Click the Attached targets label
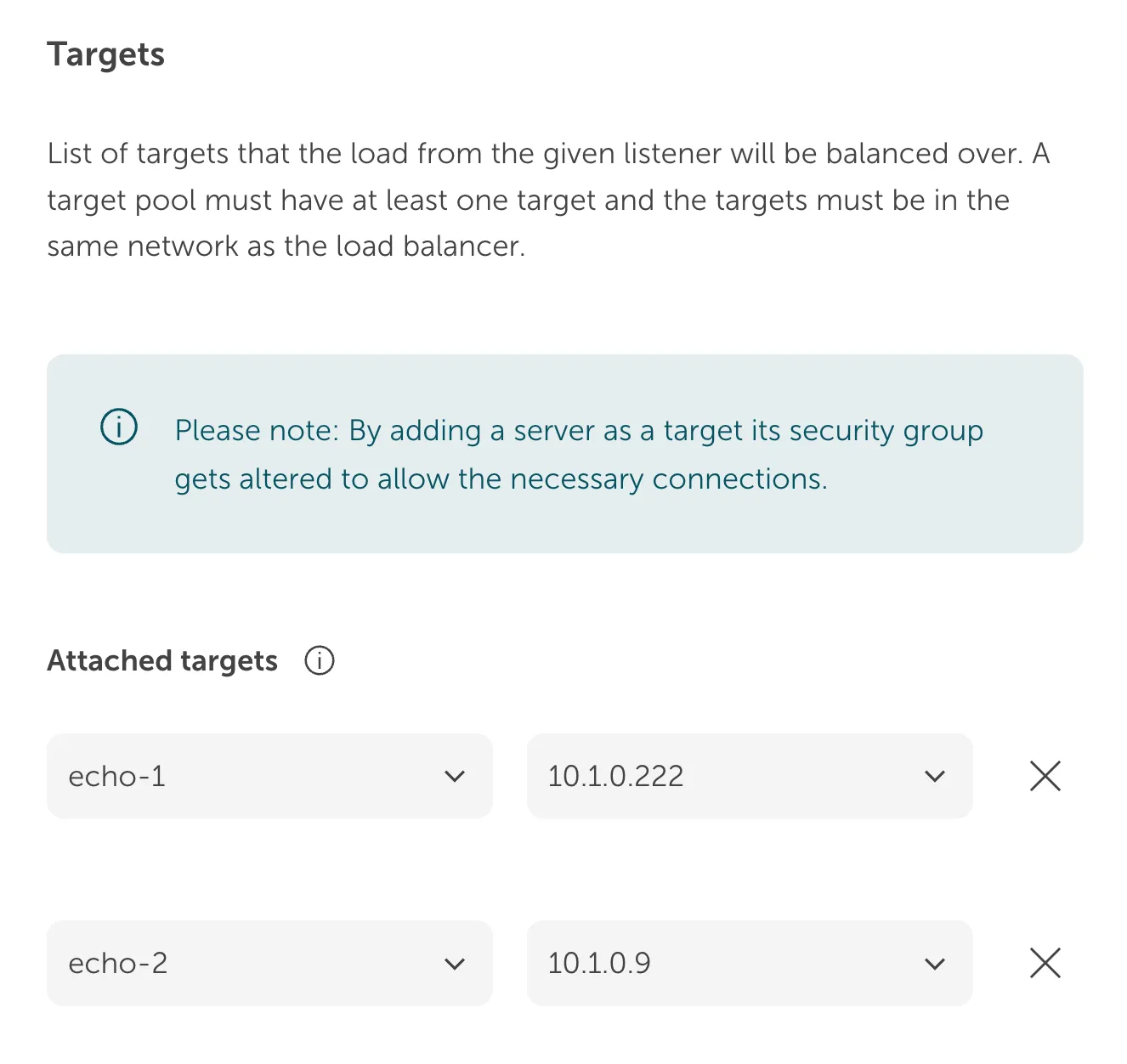This screenshot has height=1064, width=1127. 162,660
